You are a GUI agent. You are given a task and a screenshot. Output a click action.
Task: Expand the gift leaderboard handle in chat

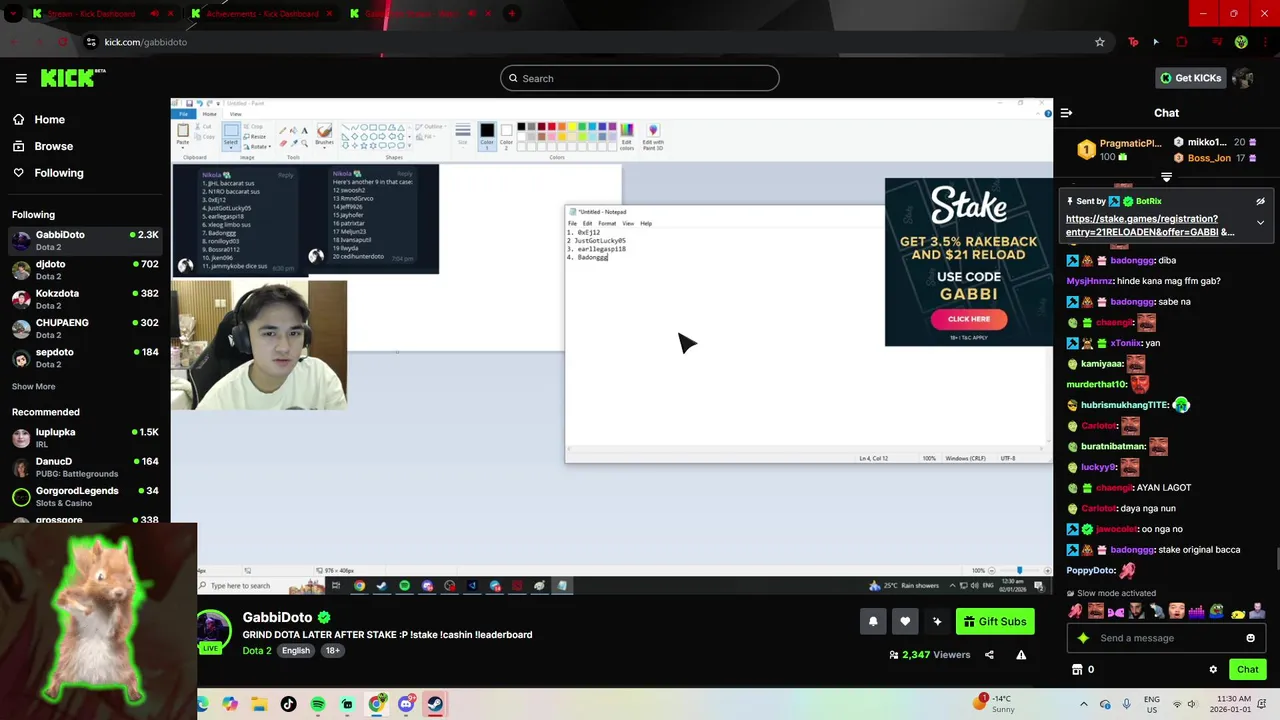point(1166,177)
